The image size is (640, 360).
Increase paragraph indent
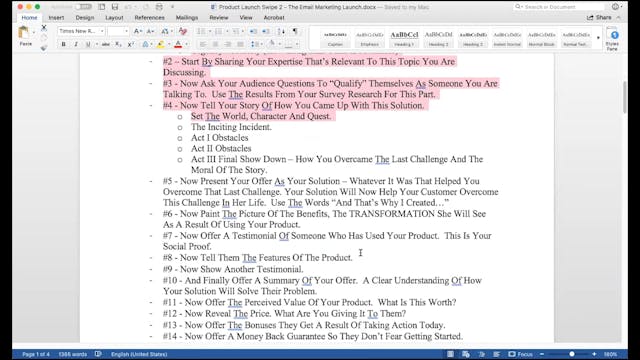tap(266, 31)
